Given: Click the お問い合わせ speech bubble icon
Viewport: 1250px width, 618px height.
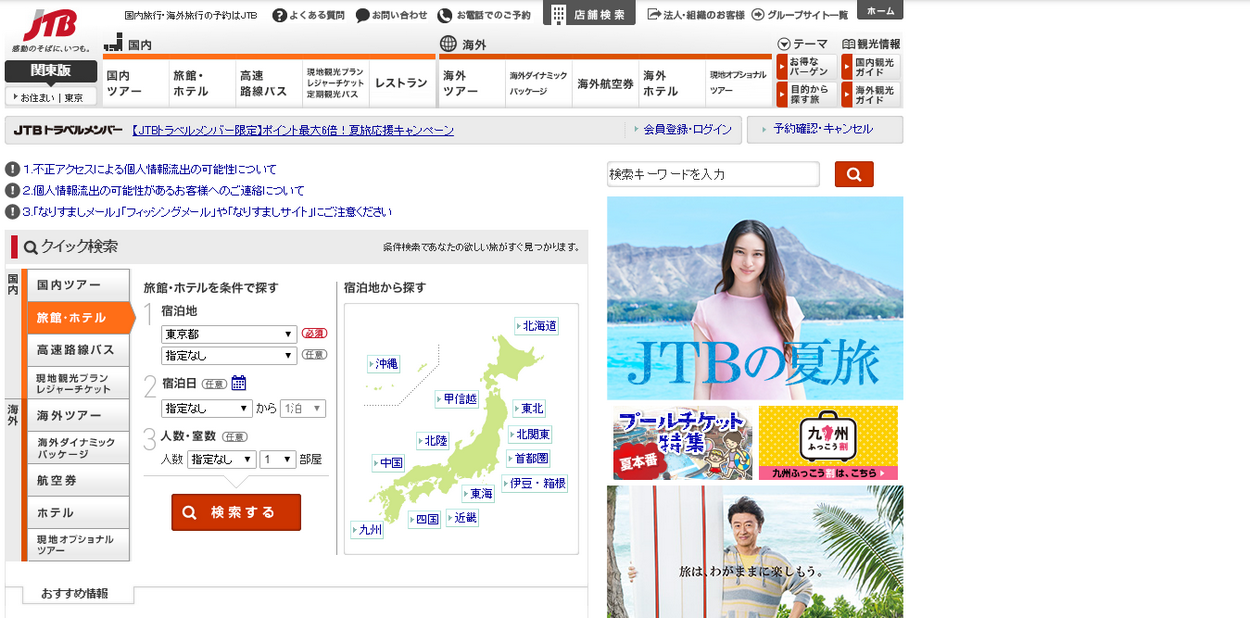Looking at the screenshot, I should (362, 15).
